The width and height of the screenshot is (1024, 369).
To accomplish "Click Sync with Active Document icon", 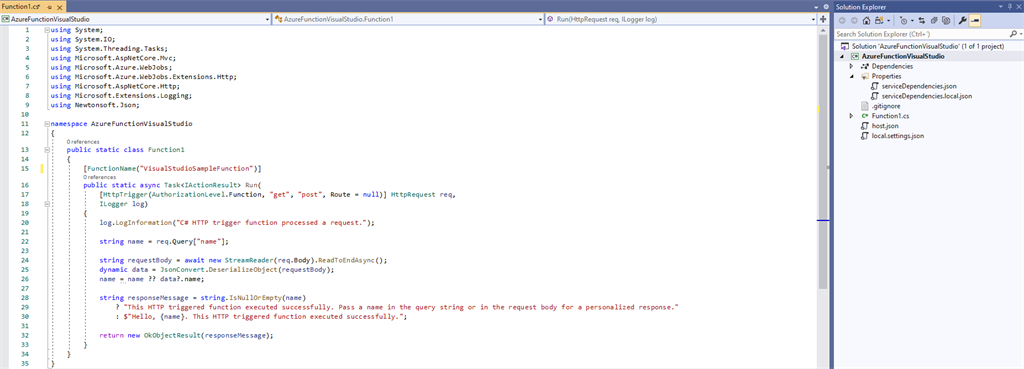I will (921, 21).
